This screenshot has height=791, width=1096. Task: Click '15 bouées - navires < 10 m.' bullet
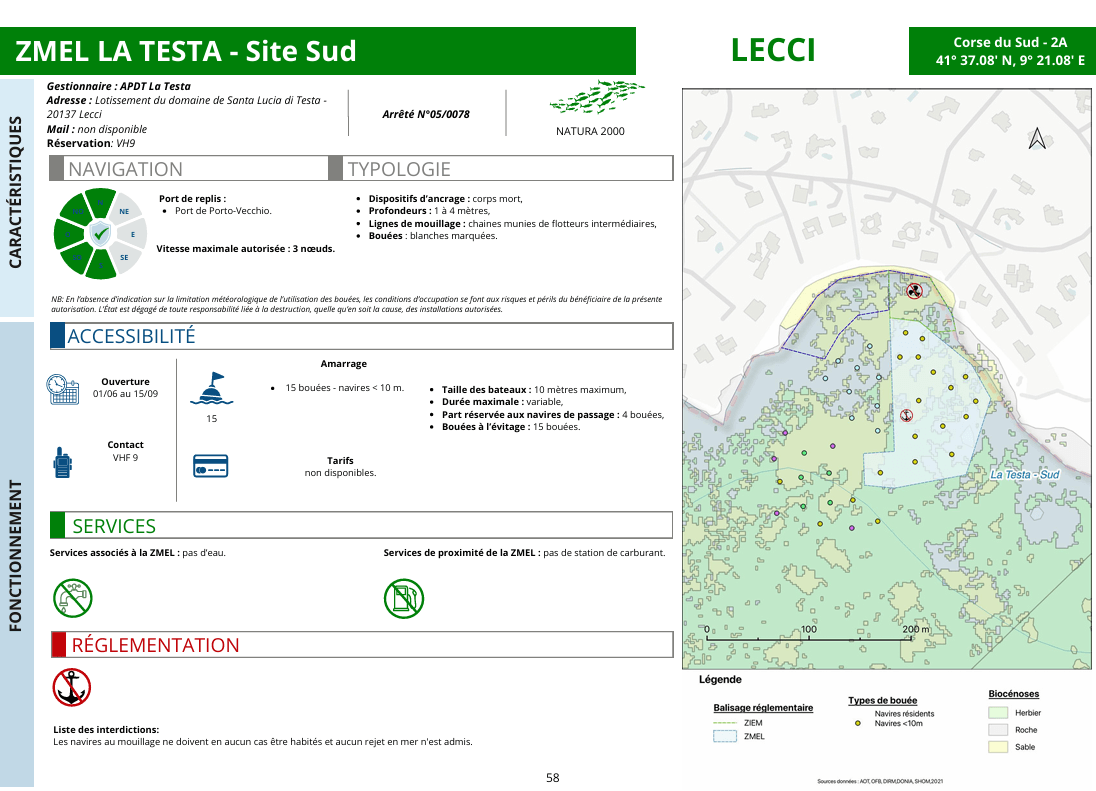click(345, 388)
